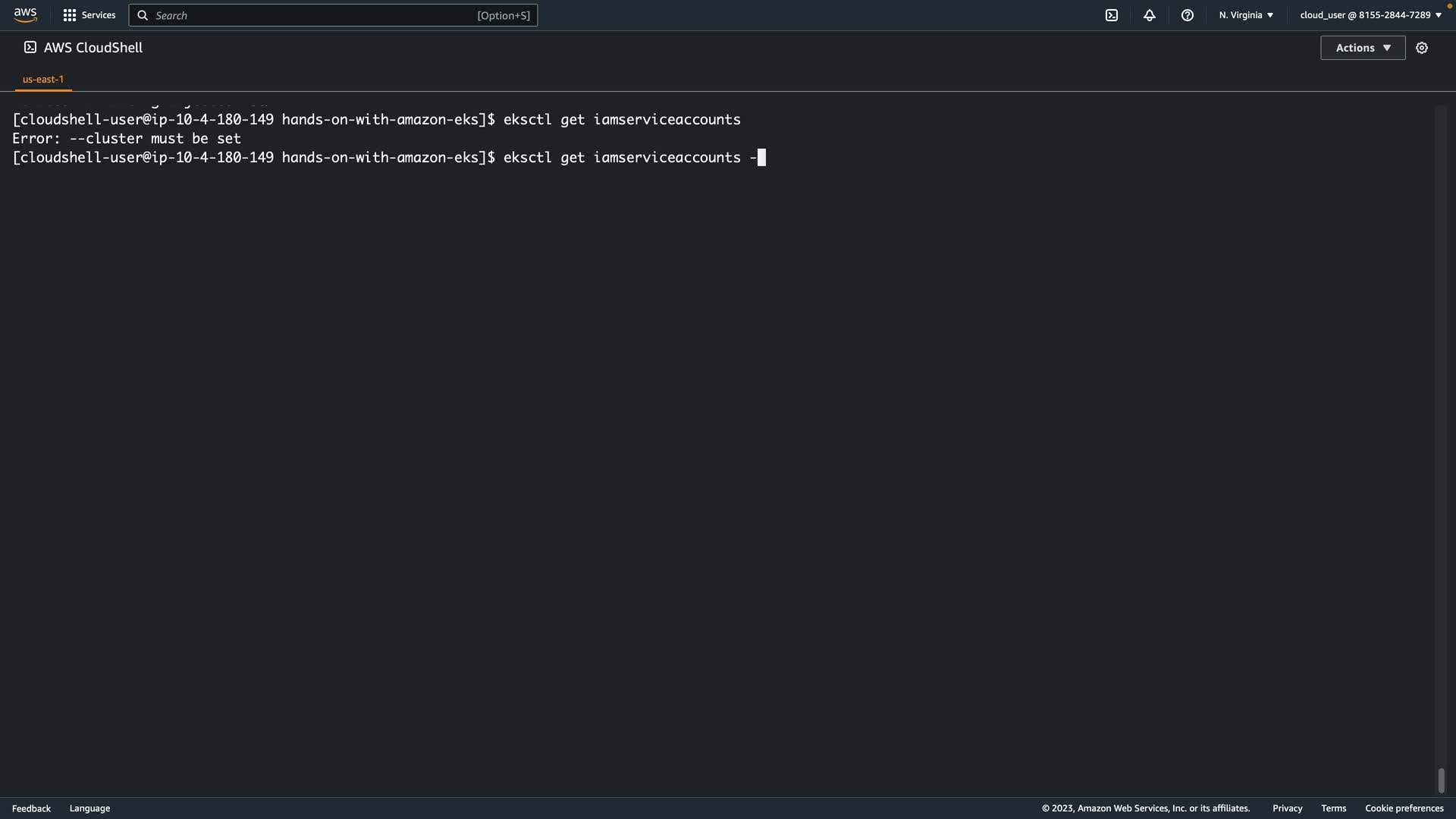Open the Services menu label
This screenshot has width=1456, height=819.
pos(99,15)
